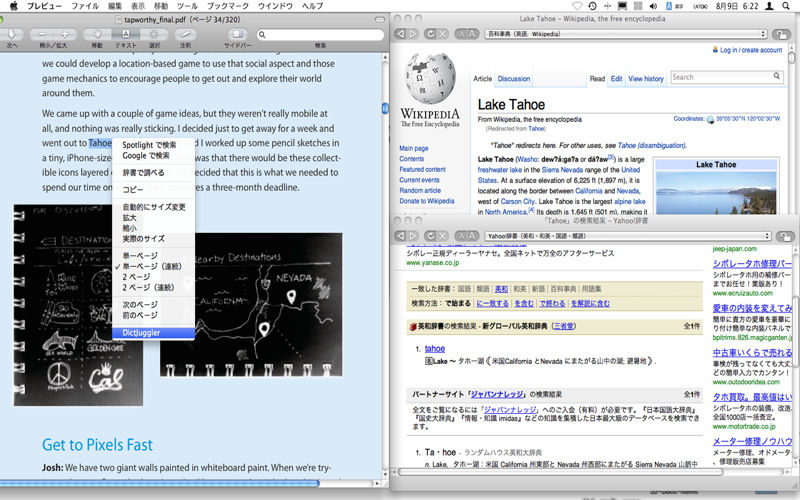
Task: Reload the Yahoo!辞書 window
Action: click(431, 236)
